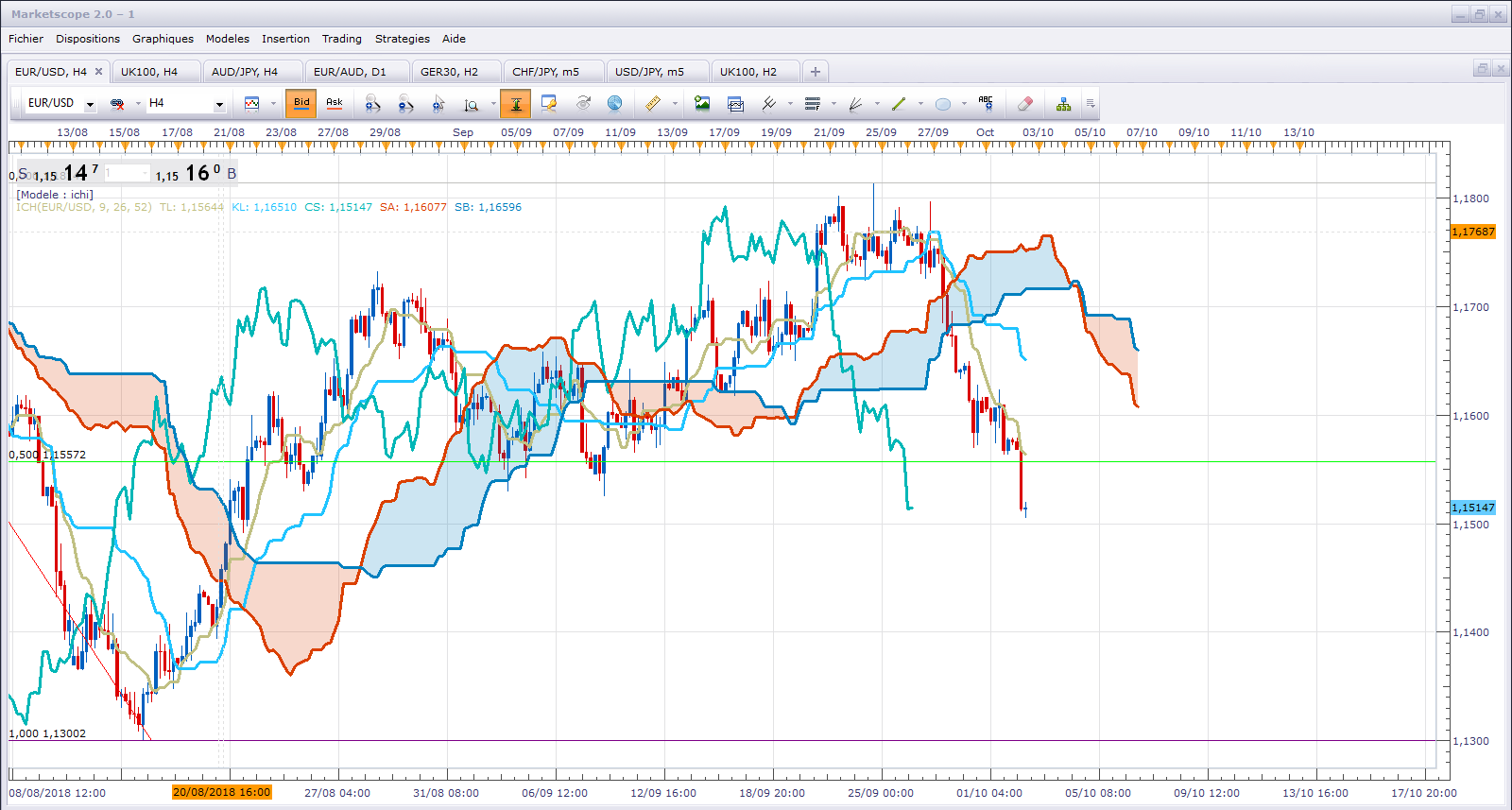Viewport: 1512px width, 810px height.
Task: Expand the line tool dropdown arrow
Action: tap(919, 104)
